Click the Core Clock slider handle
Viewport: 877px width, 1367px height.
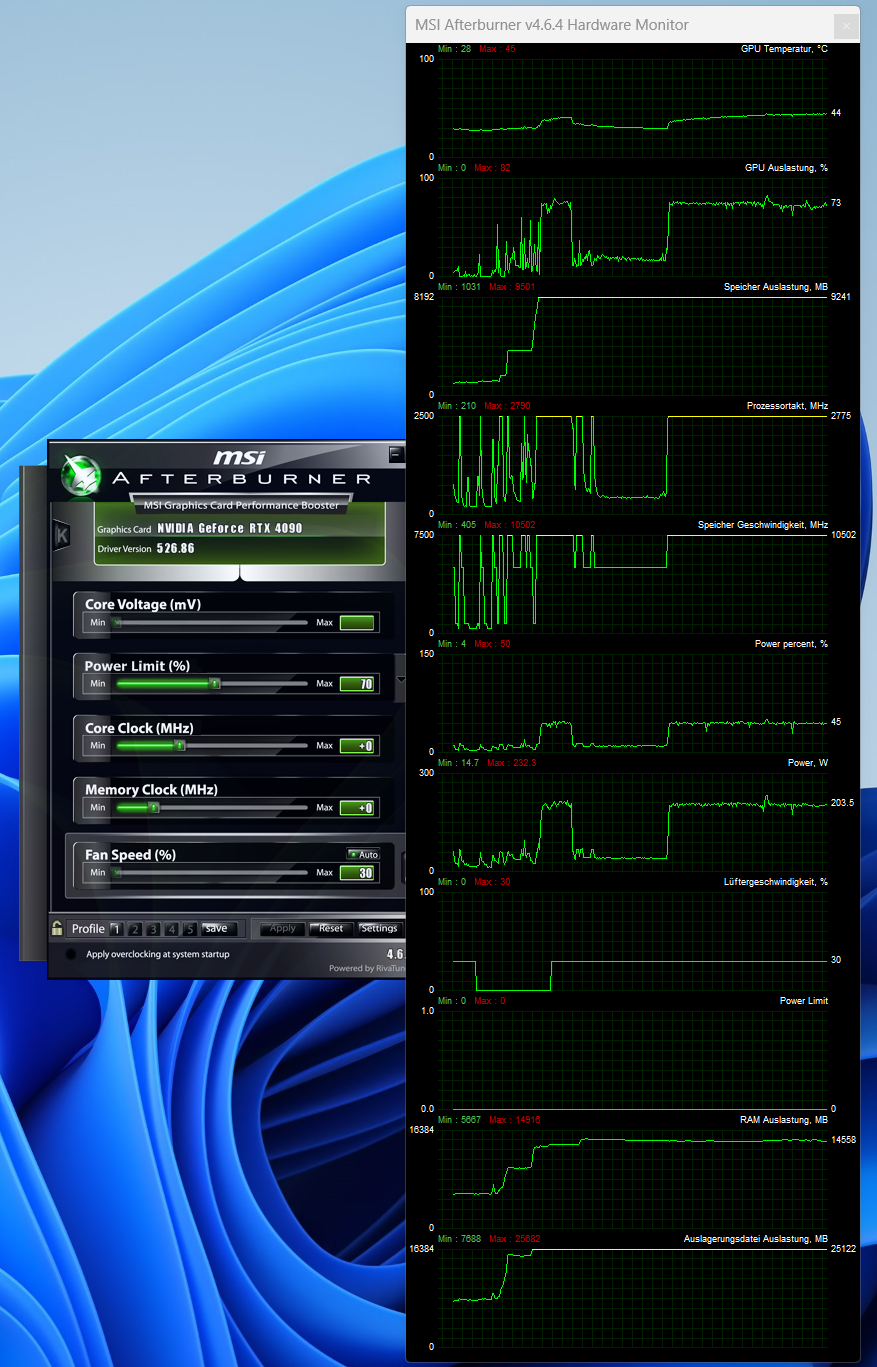(x=180, y=746)
